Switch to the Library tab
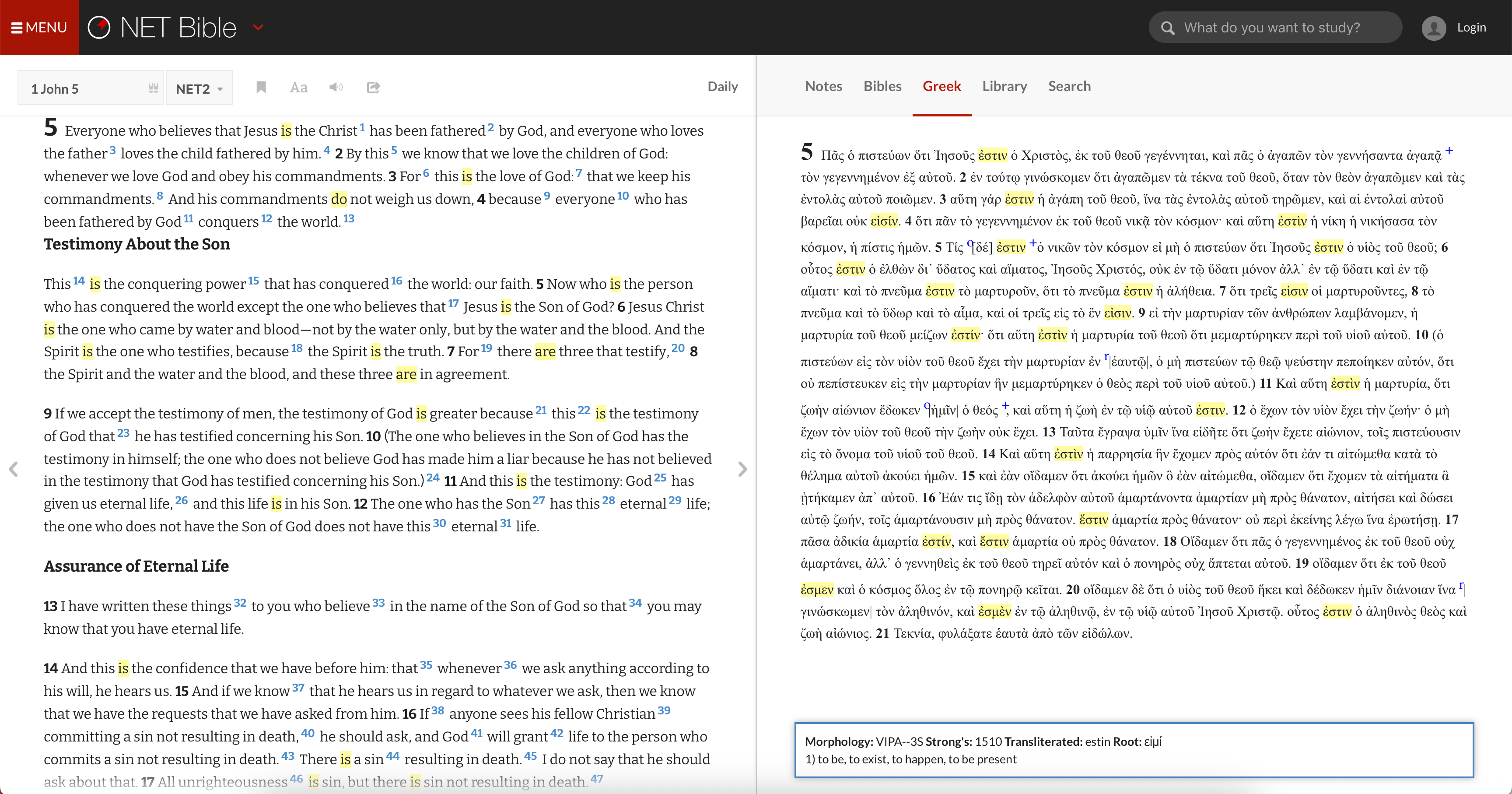Viewport: 1512px width, 794px height. point(1004,86)
